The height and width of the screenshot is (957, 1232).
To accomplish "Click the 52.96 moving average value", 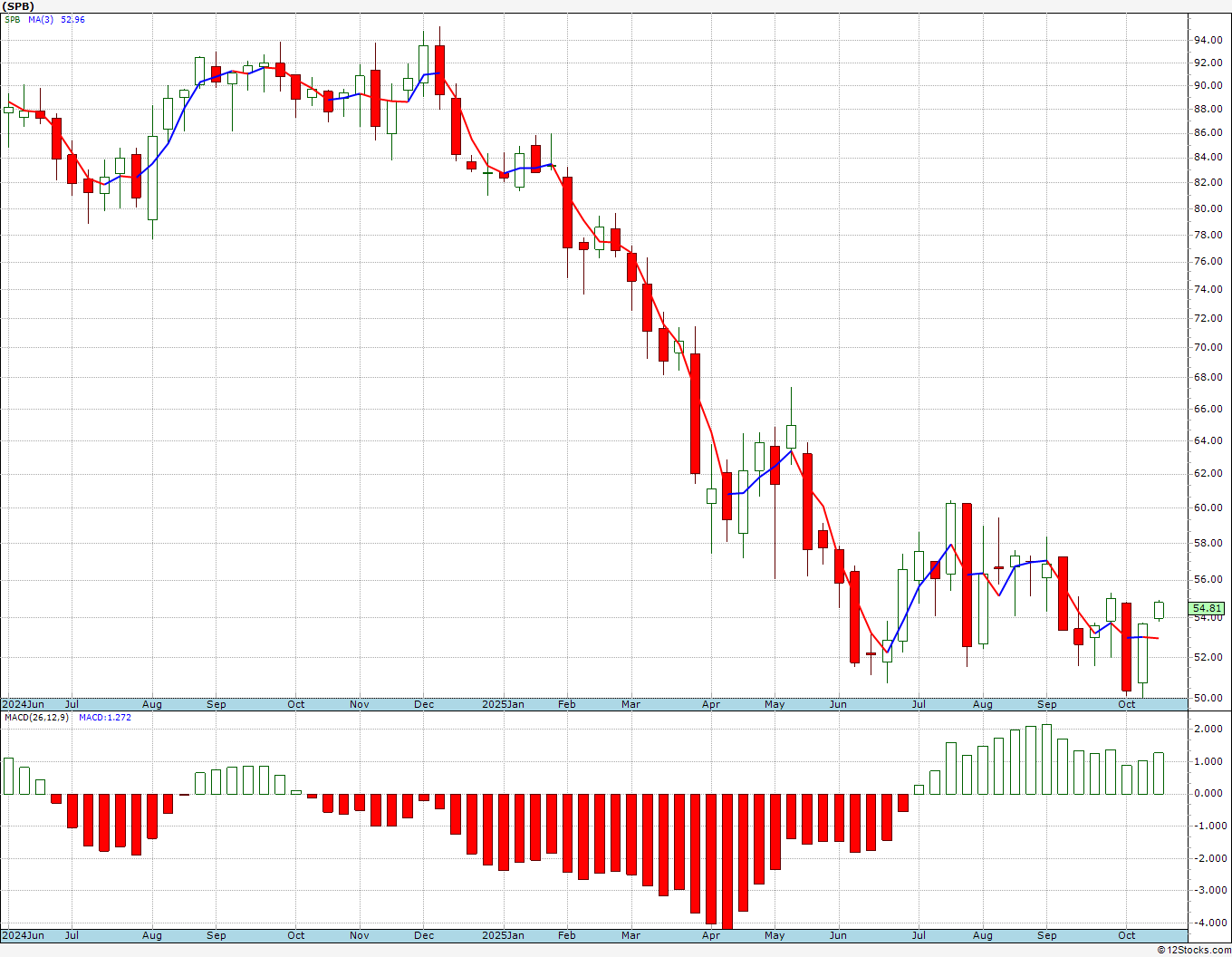I will coord(72,19).
